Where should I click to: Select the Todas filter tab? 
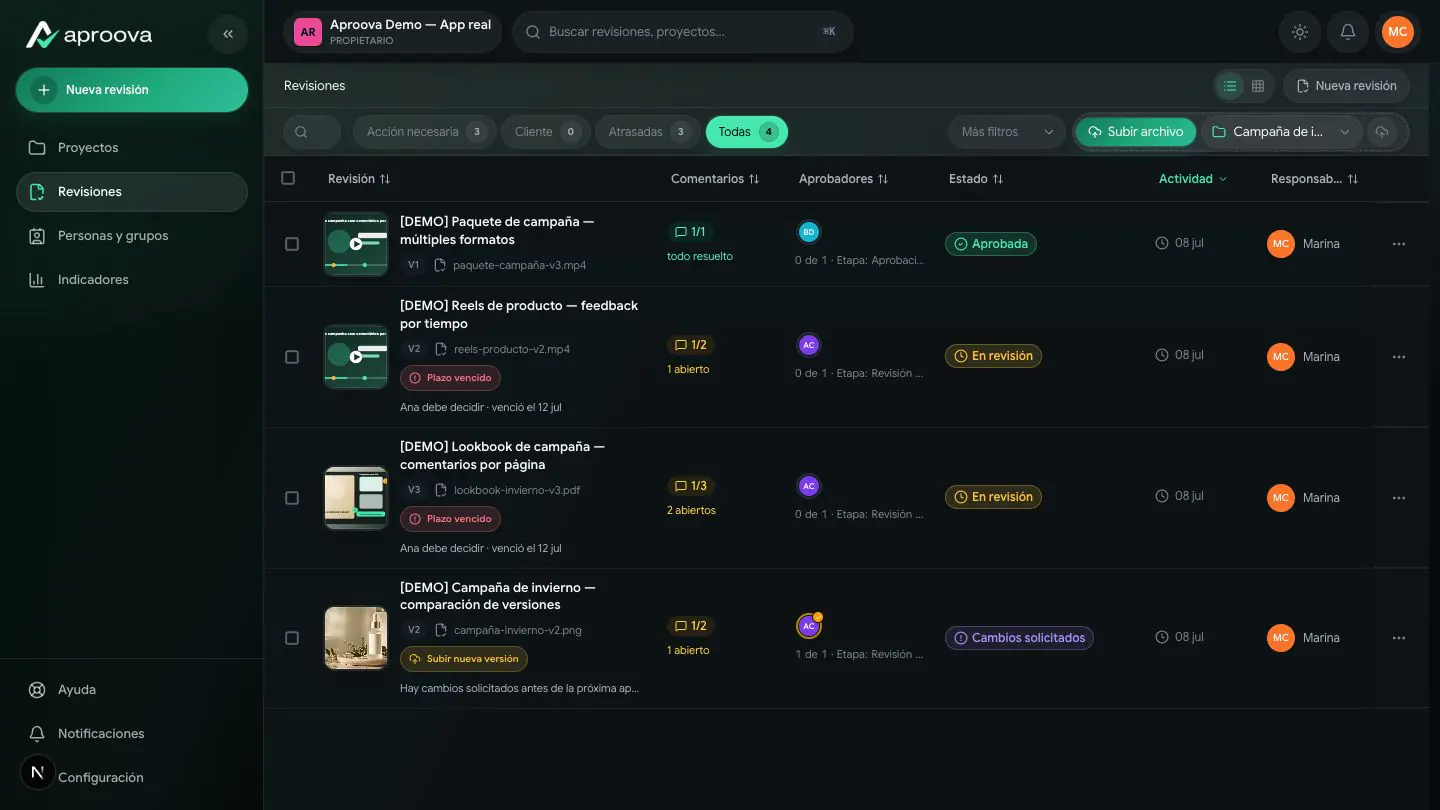[x=747, y=132]
